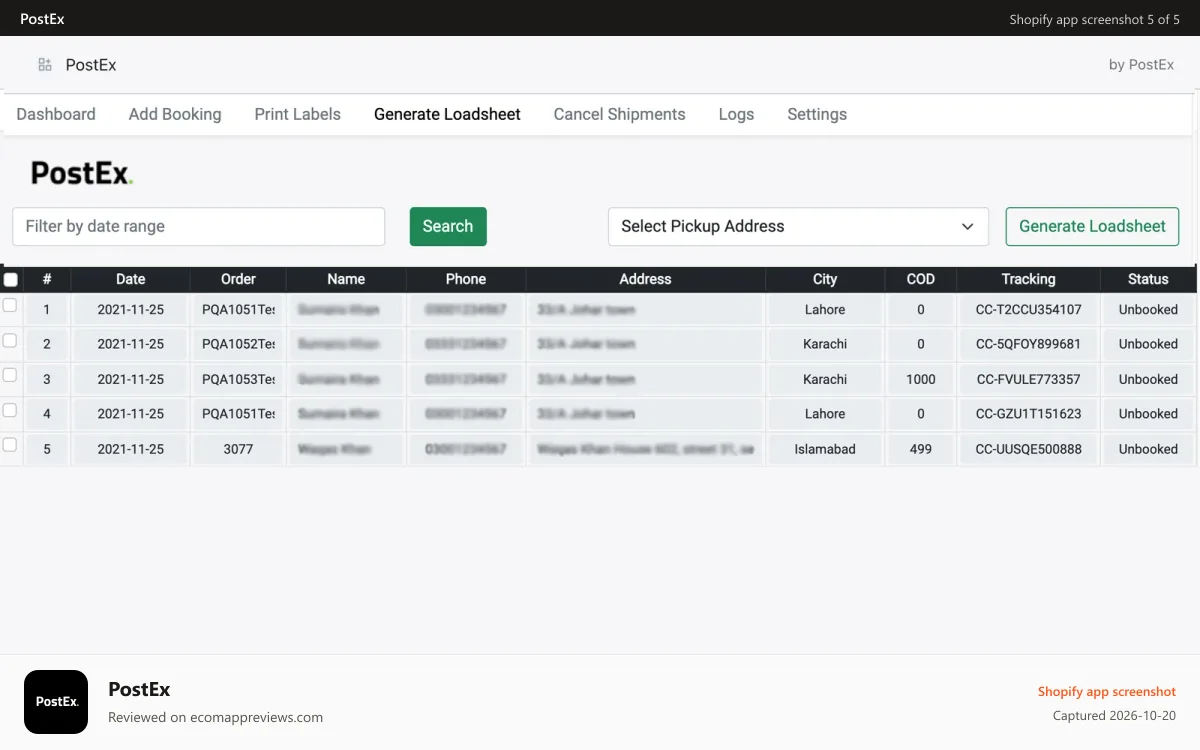Click tracking cell CC-FVULE773357

pyautogui.click(x=1028, y=379)
